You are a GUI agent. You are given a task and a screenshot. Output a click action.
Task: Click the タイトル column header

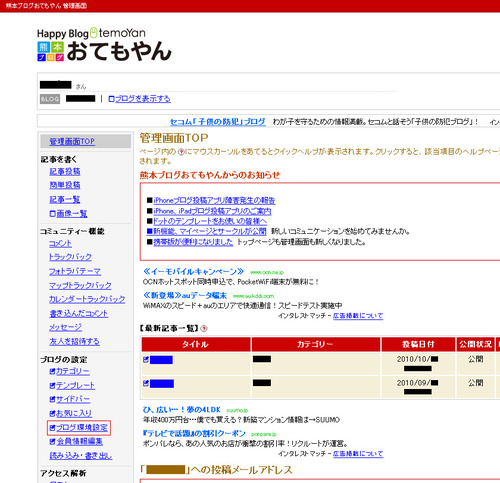pos(196,344)
